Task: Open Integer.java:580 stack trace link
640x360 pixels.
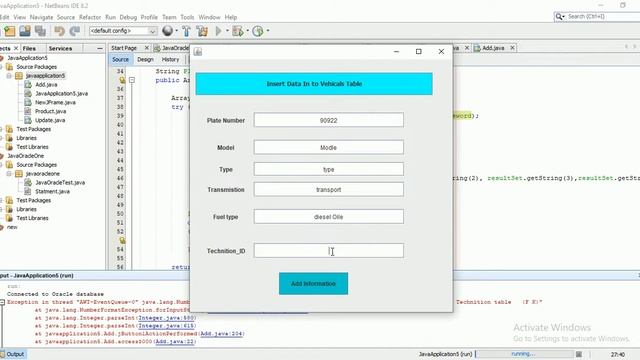Action: [167, 318]
